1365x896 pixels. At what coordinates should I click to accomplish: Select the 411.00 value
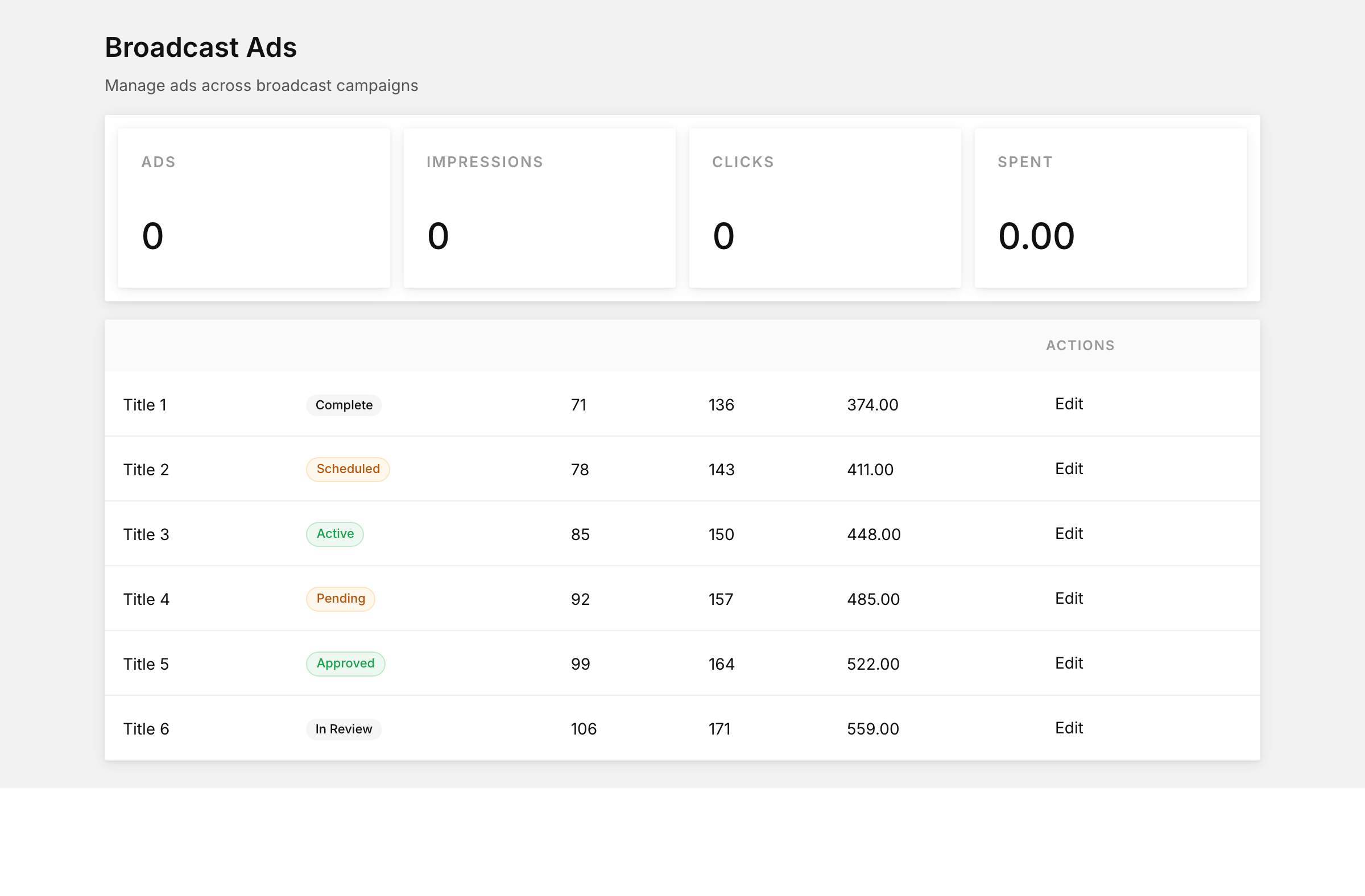(x=870, y=470)
